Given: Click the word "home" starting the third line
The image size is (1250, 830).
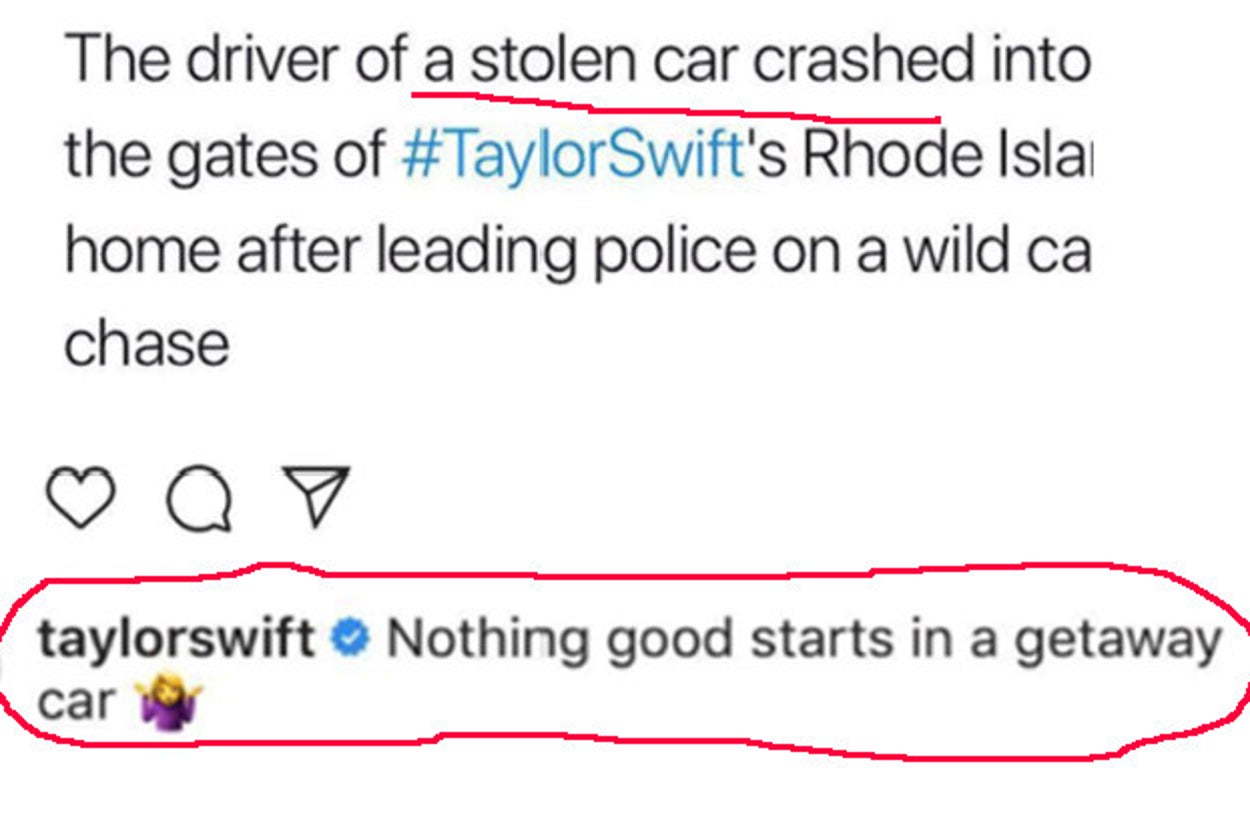Looking at the screenshot, I should 142,249.
